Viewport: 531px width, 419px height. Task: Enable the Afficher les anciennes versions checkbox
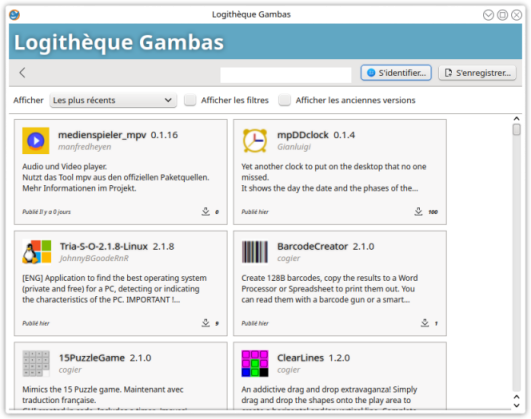tap(284, 100)
